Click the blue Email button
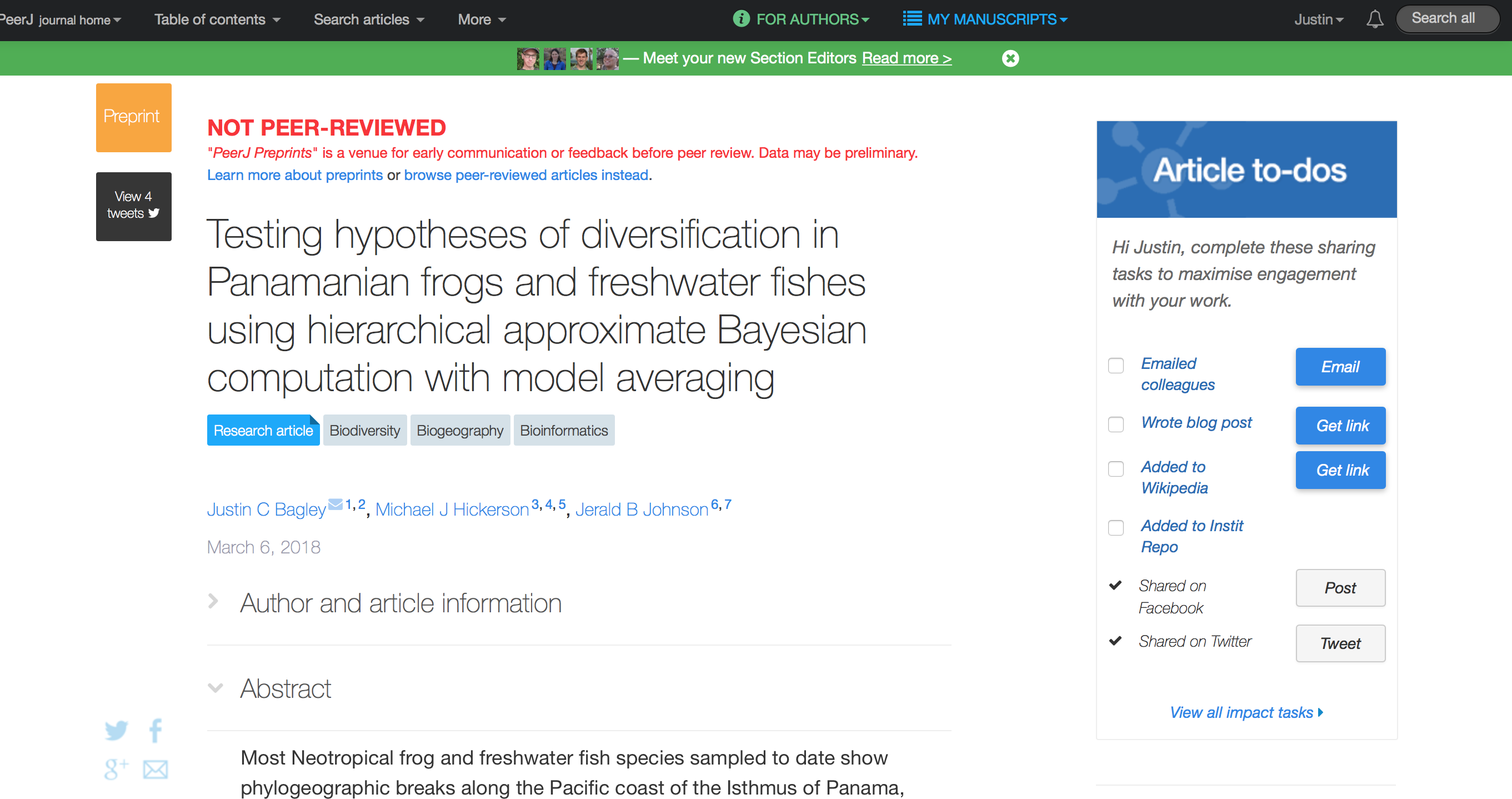Viewport: 1512px width, 799px height. coord(1340,366)
